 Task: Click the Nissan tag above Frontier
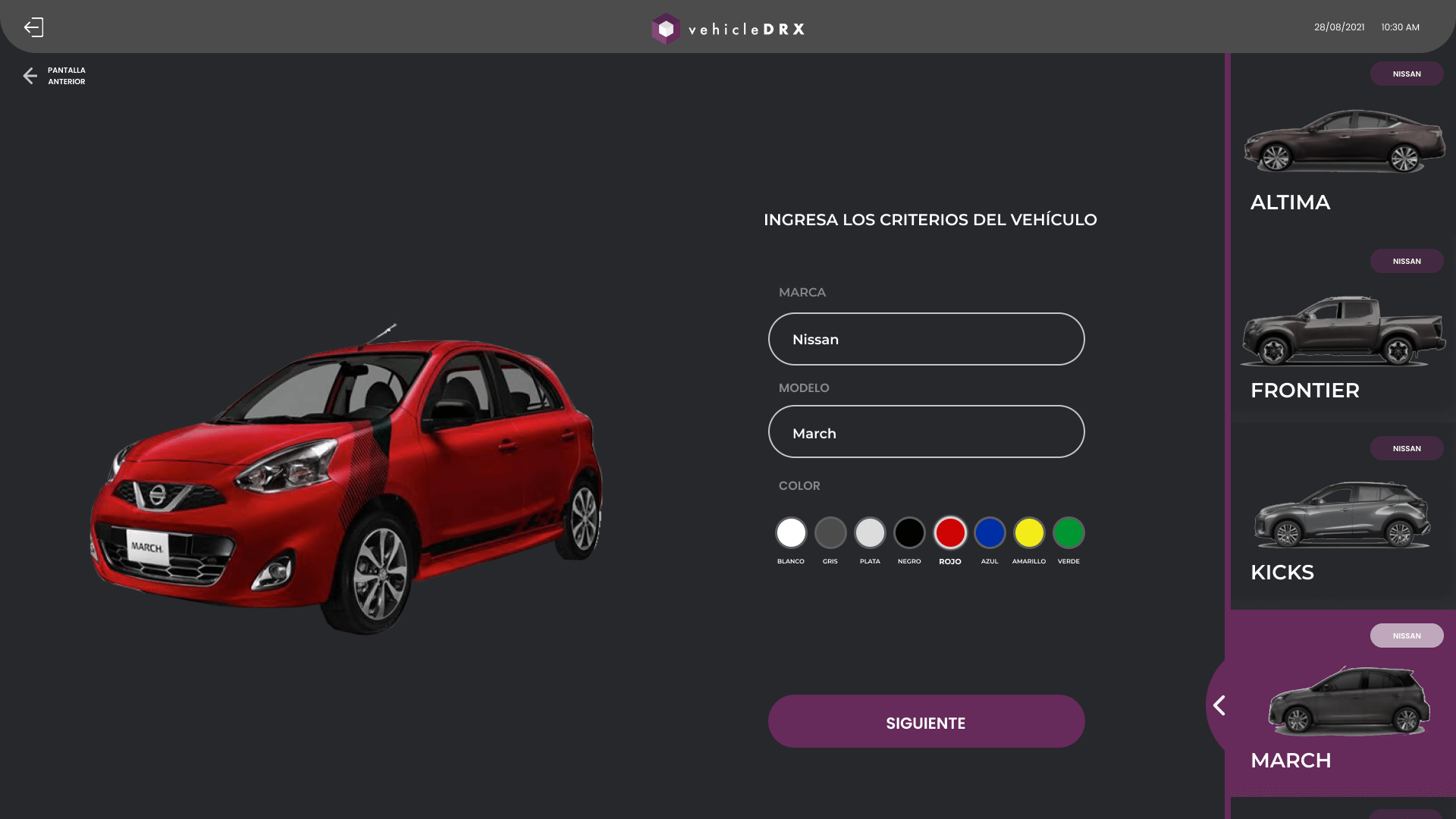[1407, 261]
